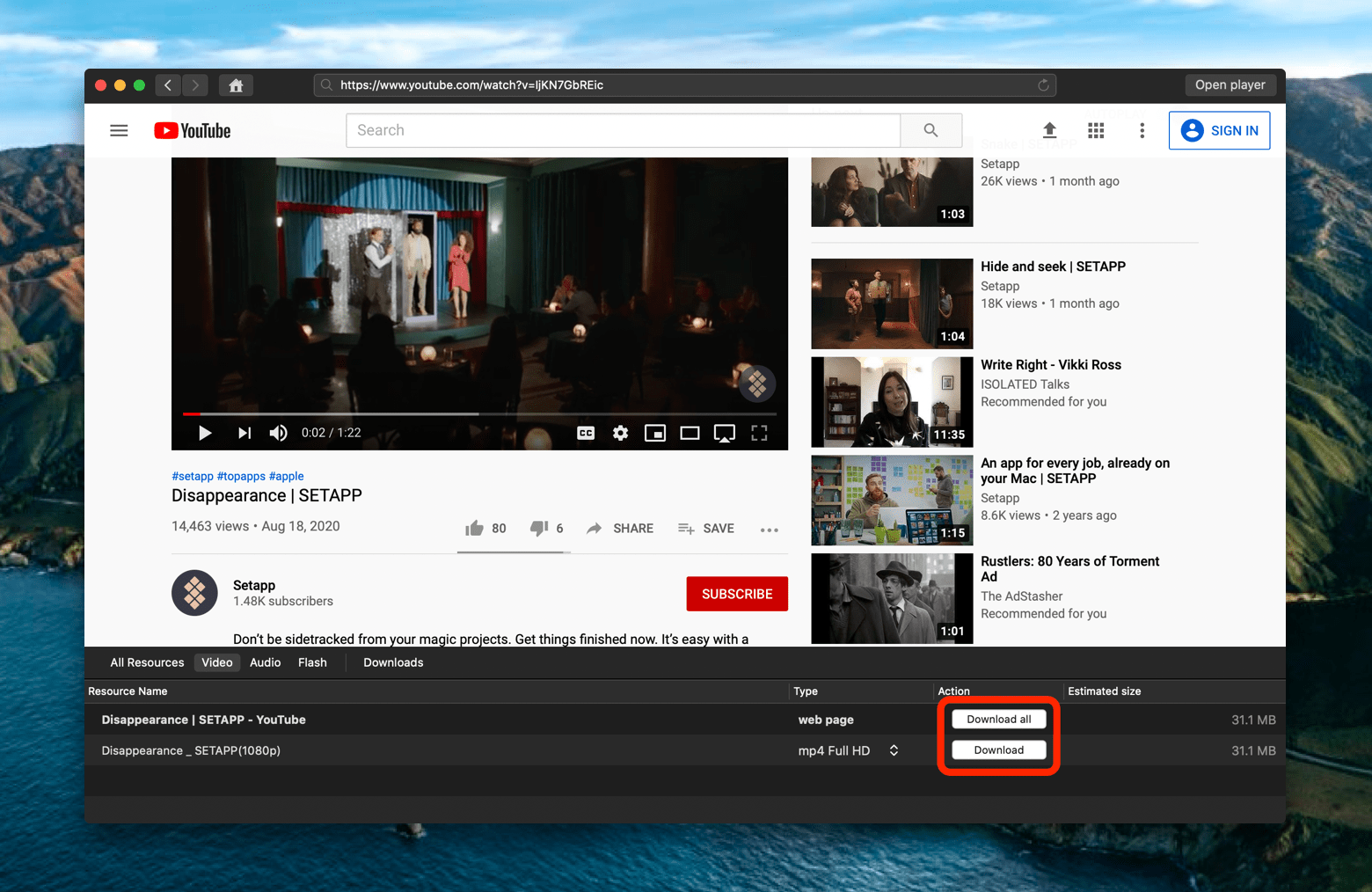Open the YouTube vertical dots settings menu

(1142, 131)
